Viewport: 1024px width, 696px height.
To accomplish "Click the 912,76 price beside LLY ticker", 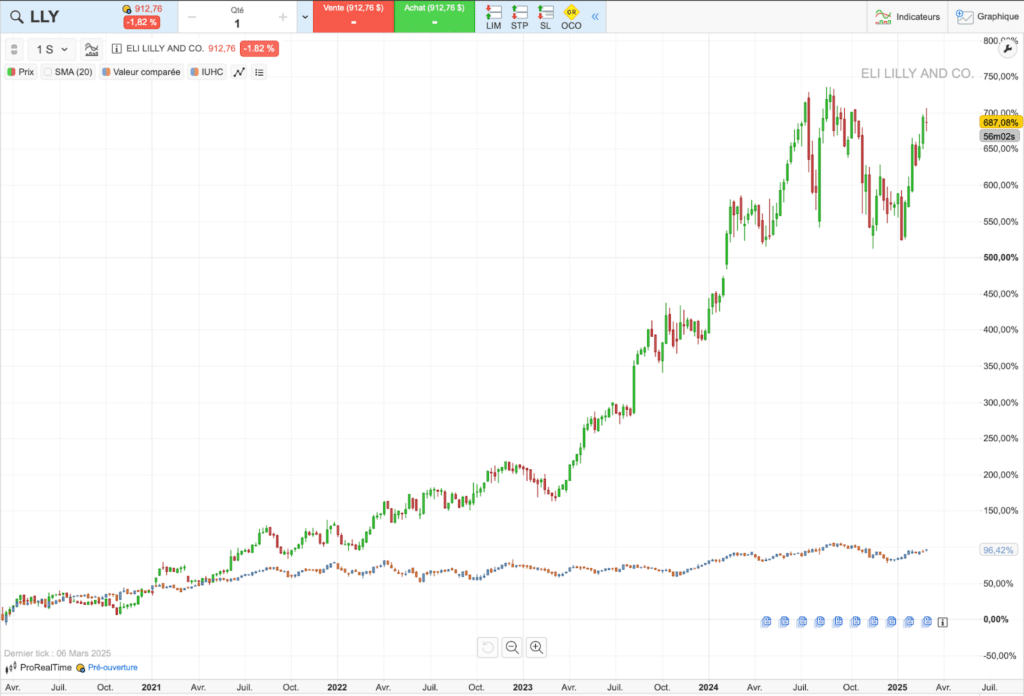I will point(148,8).
